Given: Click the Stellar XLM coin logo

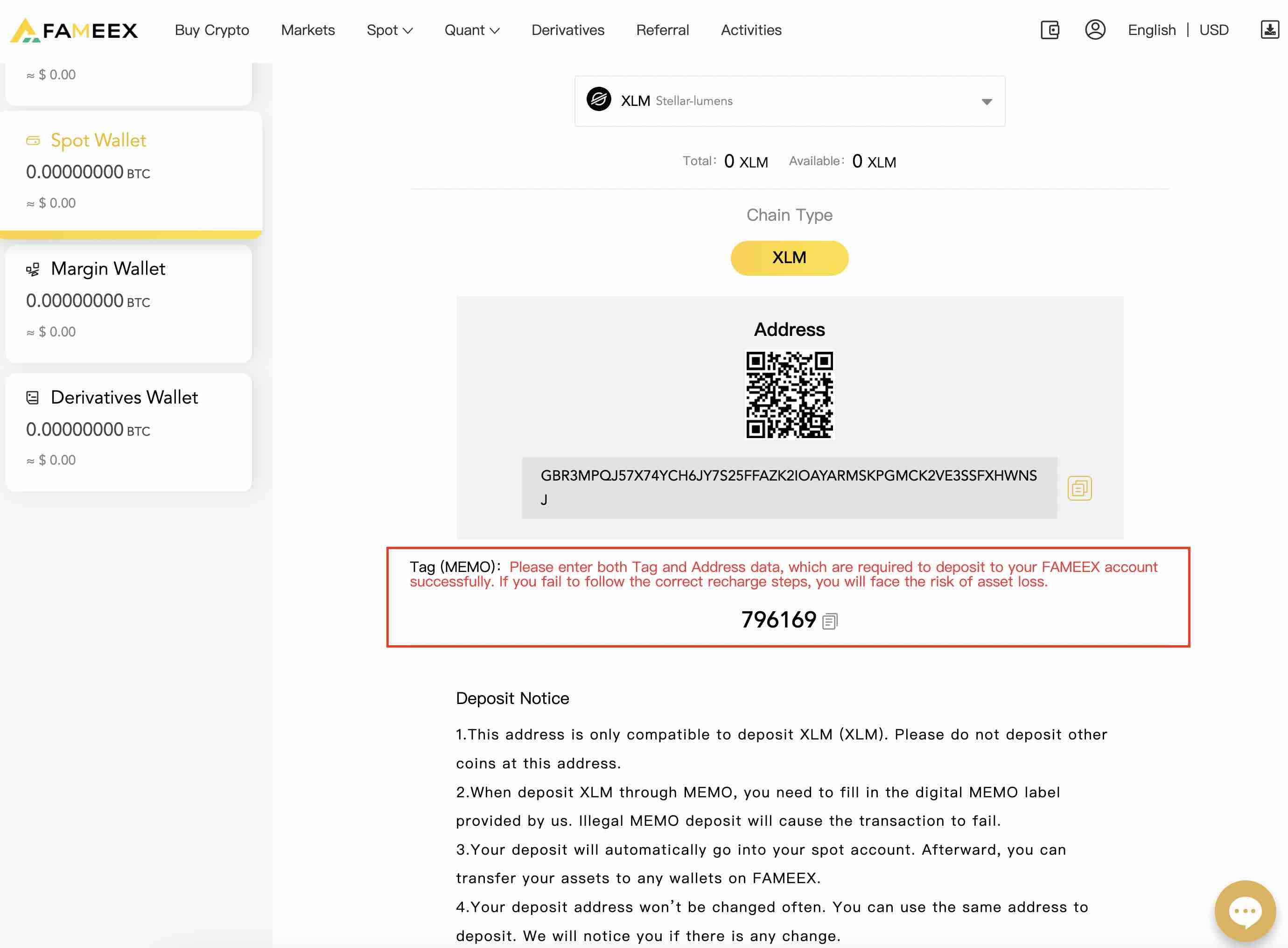Looking at the screenshot, I should click(x=599, y=100).
